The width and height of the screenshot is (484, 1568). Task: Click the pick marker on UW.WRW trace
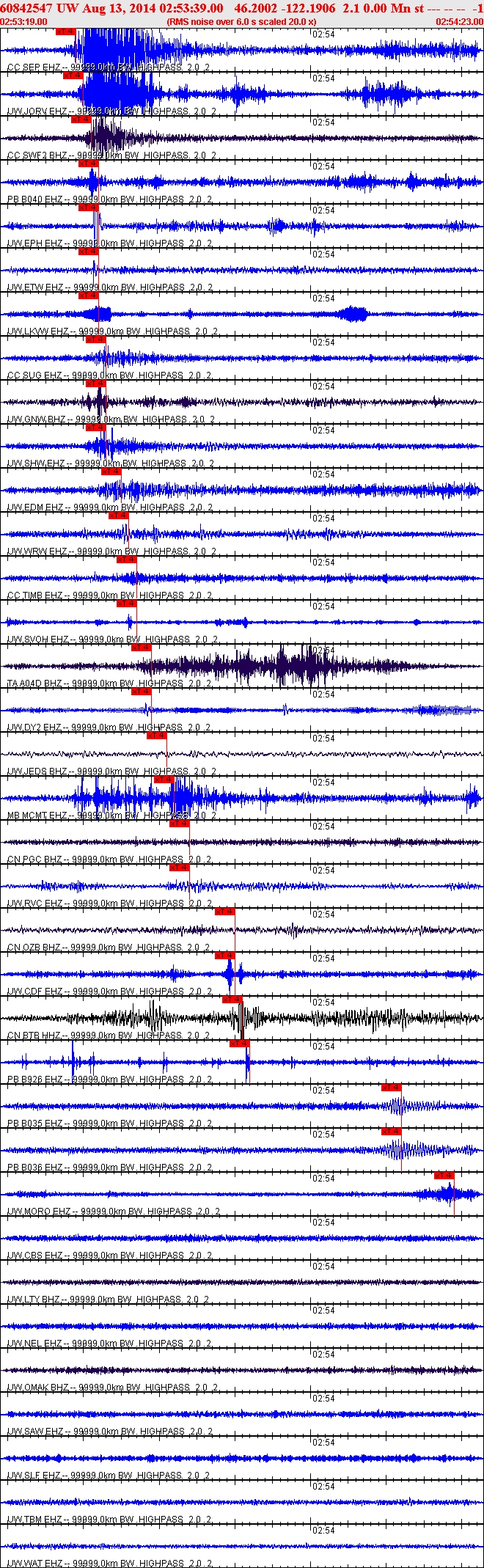(118, 516)
